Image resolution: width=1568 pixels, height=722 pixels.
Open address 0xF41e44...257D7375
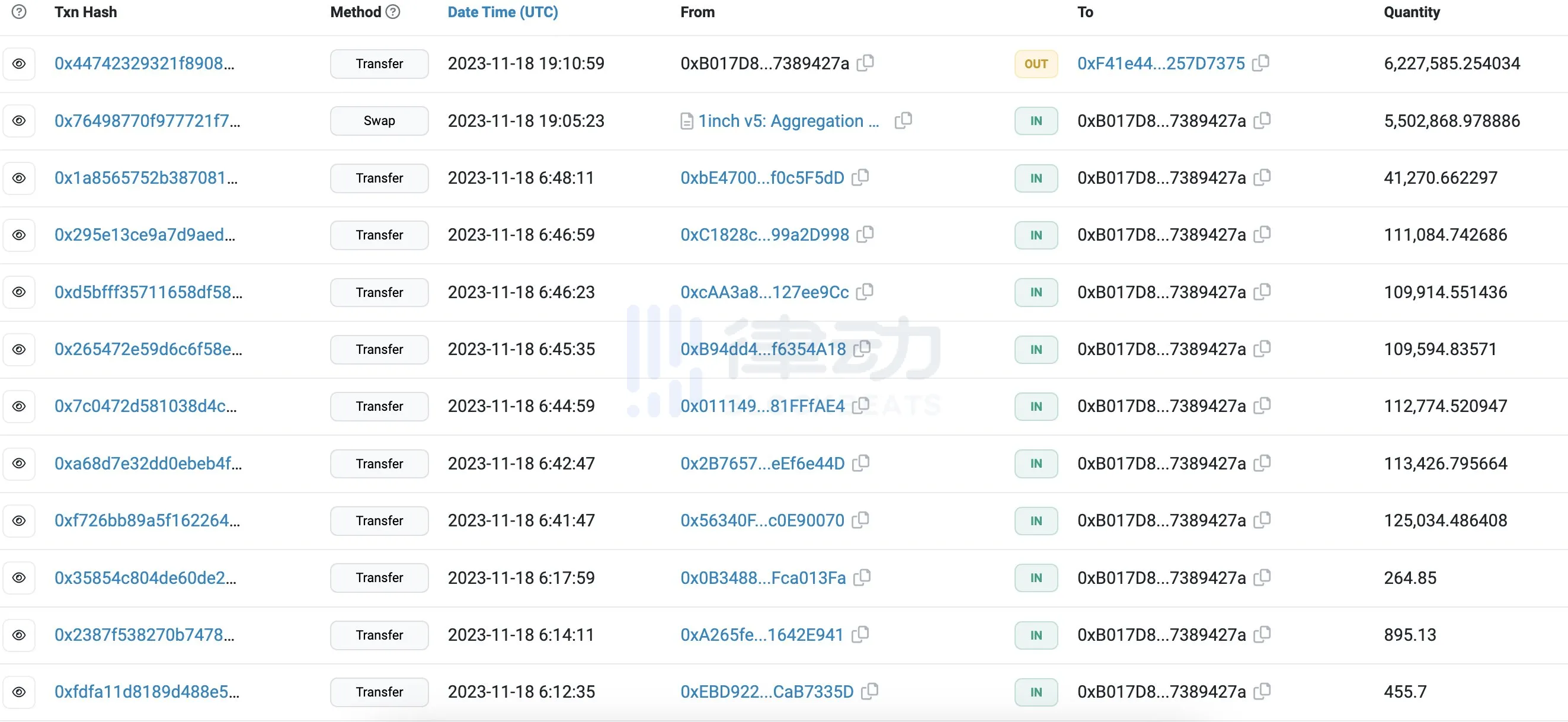pos(1161,63)
